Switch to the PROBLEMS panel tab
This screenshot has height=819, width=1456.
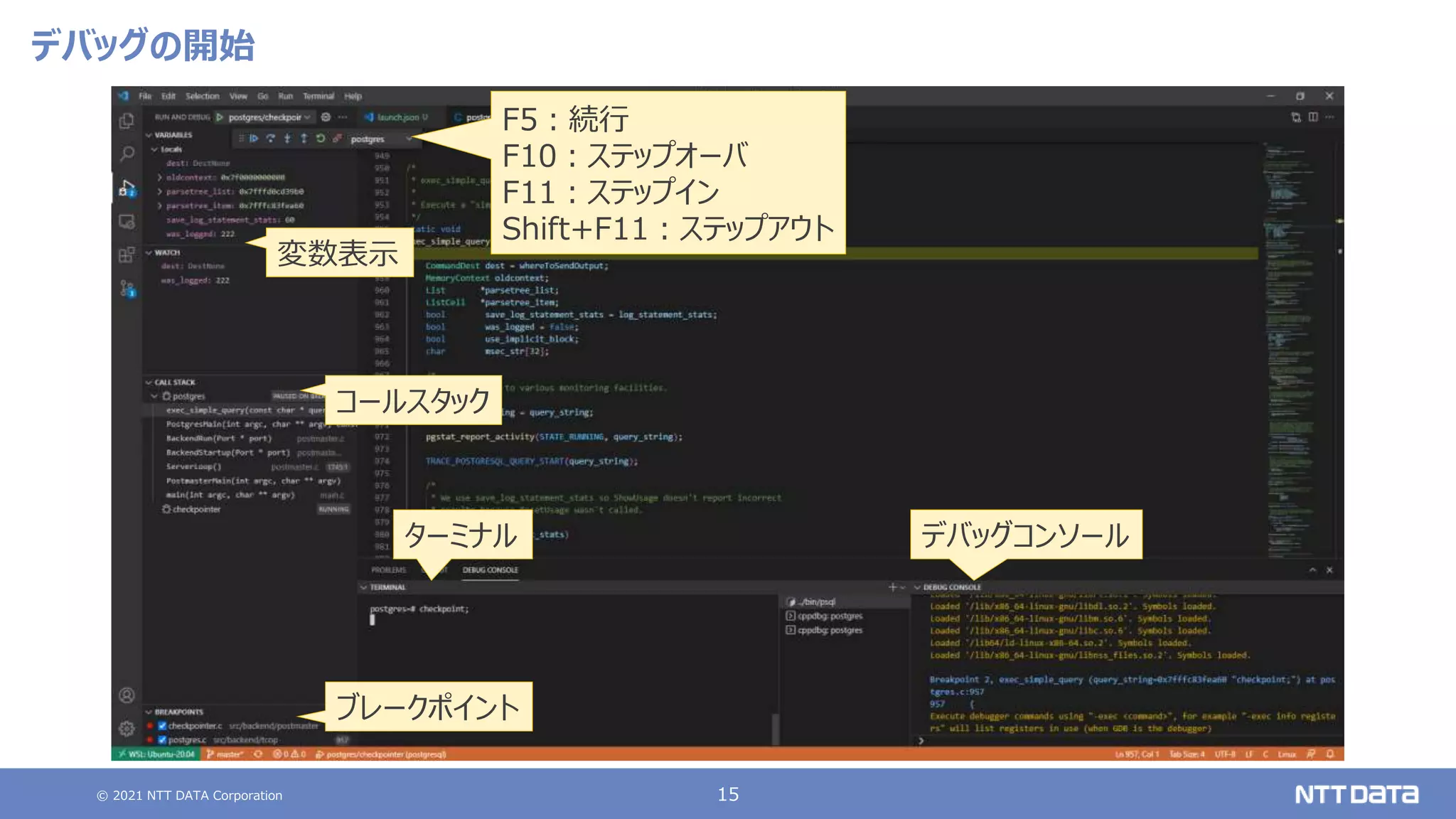[x=388, y=570]
